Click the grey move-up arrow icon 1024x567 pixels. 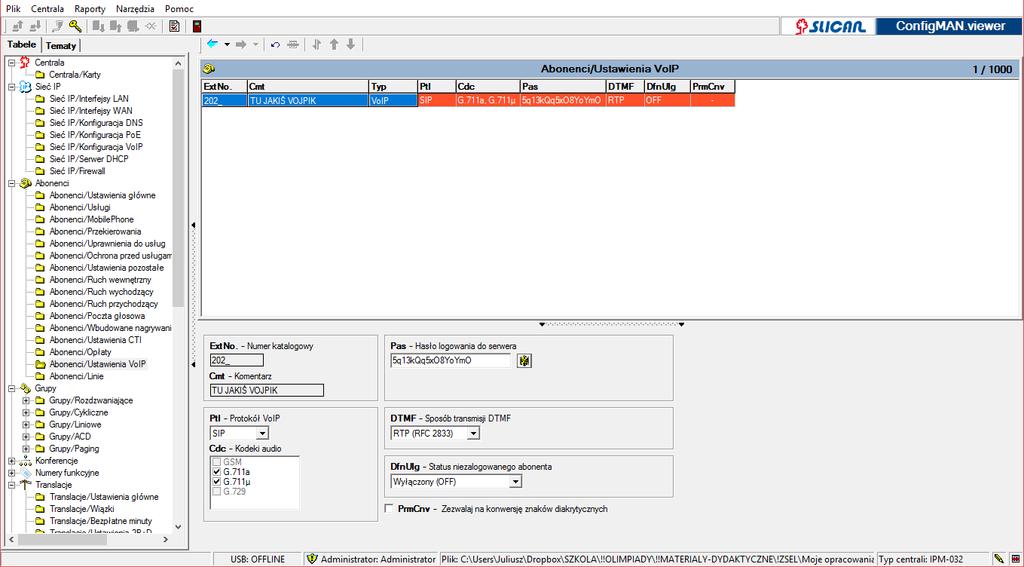click(334, 44)
